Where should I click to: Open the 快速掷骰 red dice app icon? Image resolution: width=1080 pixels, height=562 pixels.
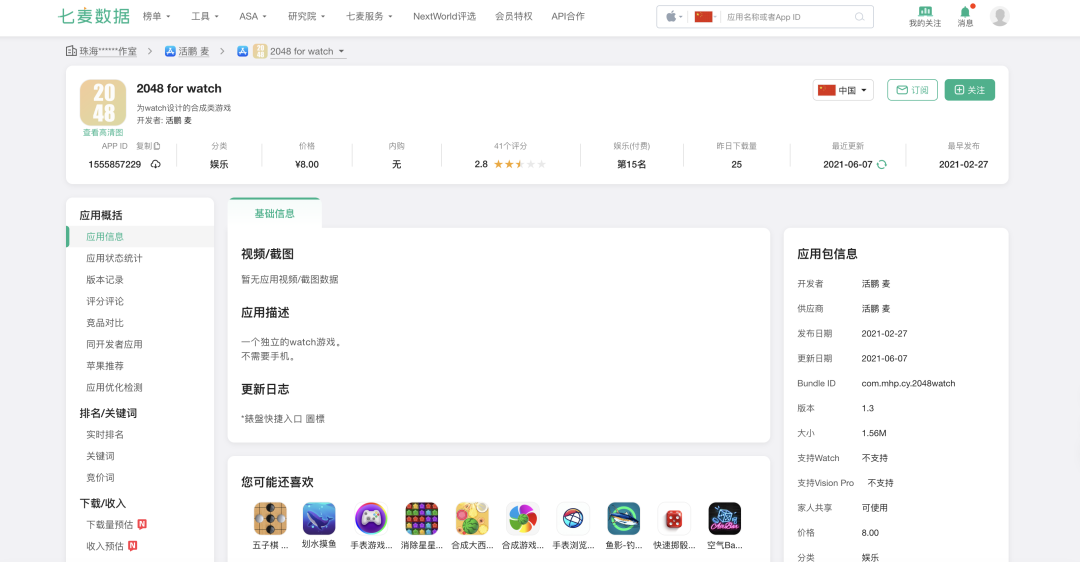pyautogui.click(x=674, y=519)
